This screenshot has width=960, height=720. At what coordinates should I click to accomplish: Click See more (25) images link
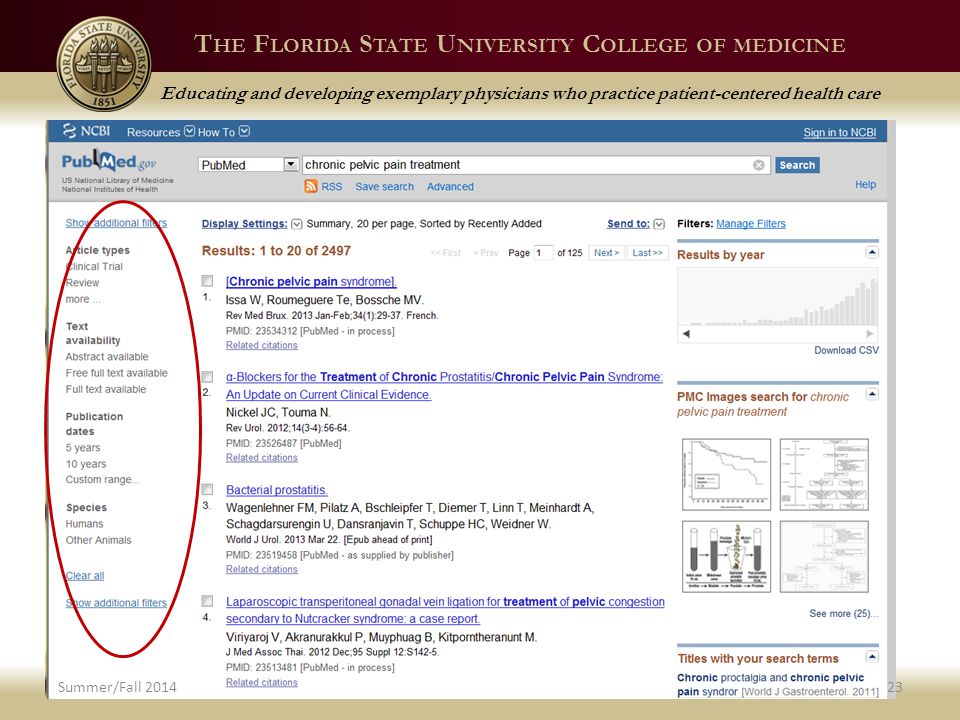[x=844, y=613]
